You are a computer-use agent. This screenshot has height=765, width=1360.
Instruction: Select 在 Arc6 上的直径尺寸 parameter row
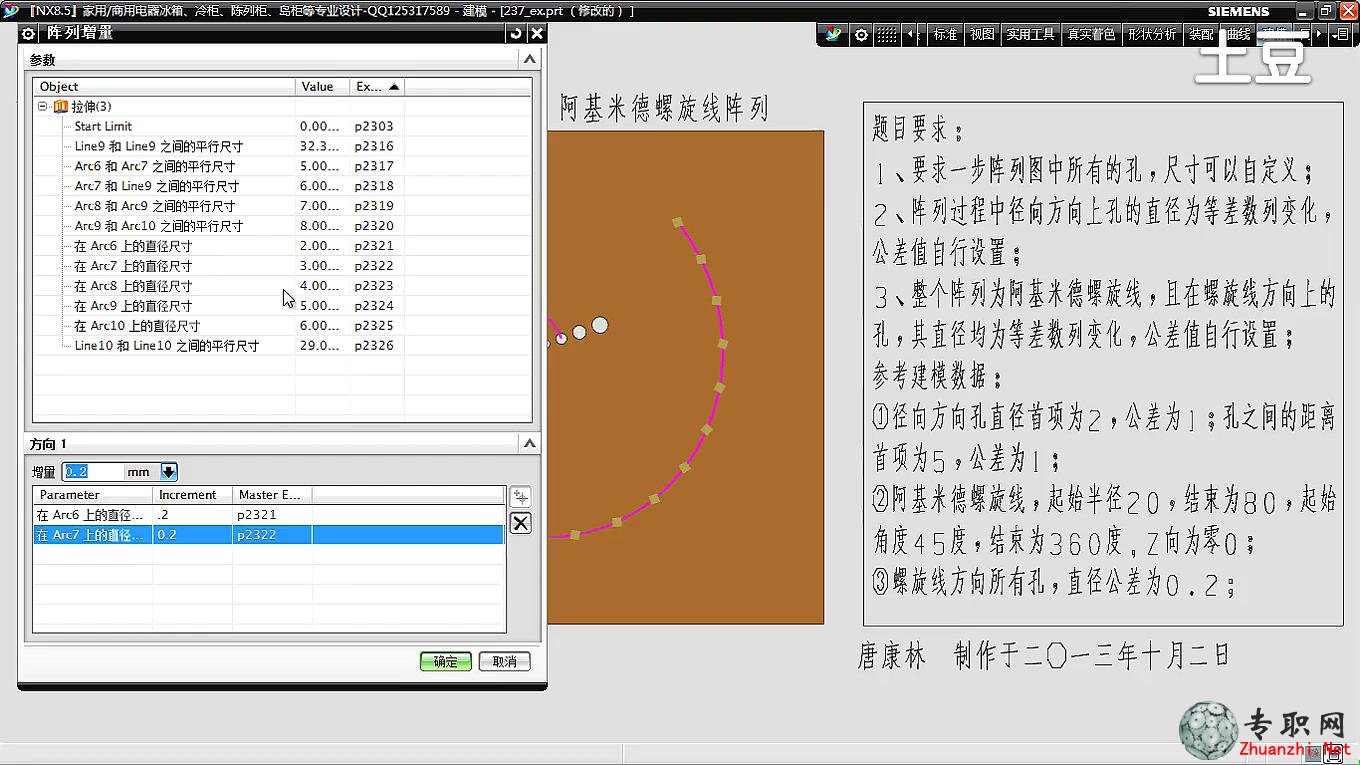pyautogui.click(x=282, y=246)
